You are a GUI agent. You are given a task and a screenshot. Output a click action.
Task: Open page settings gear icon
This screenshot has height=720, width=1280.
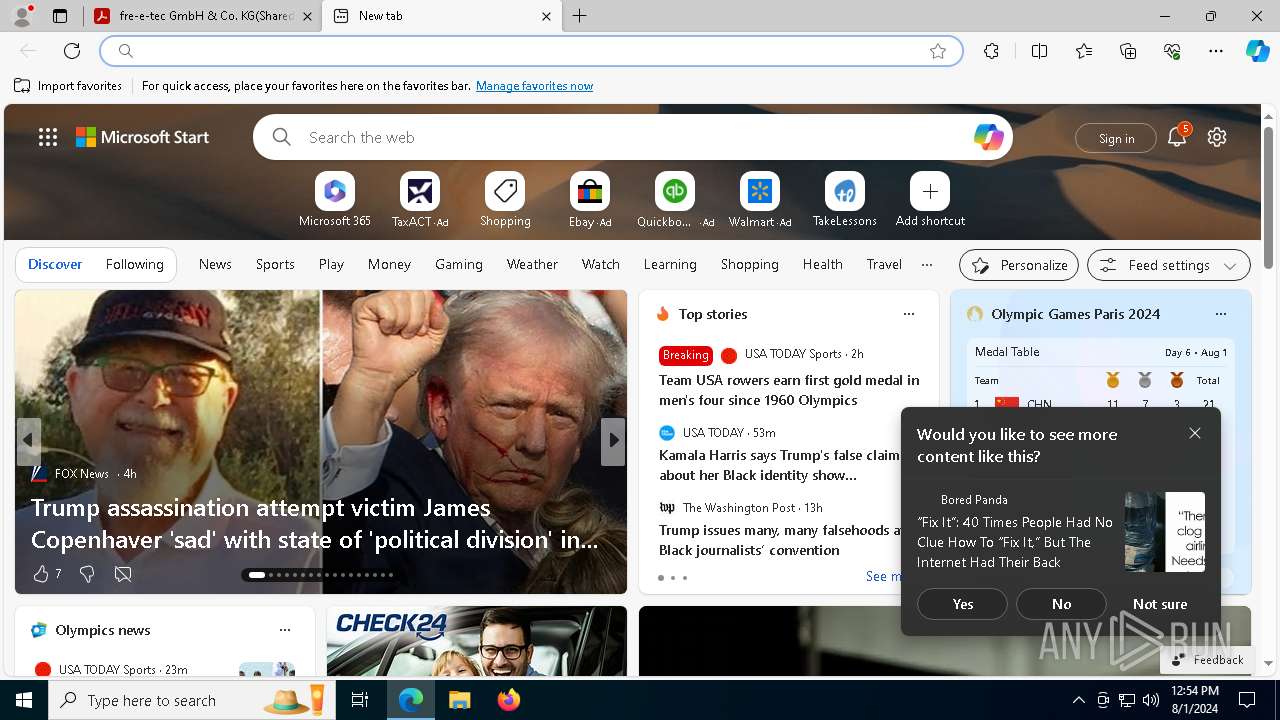point(1217,137)
